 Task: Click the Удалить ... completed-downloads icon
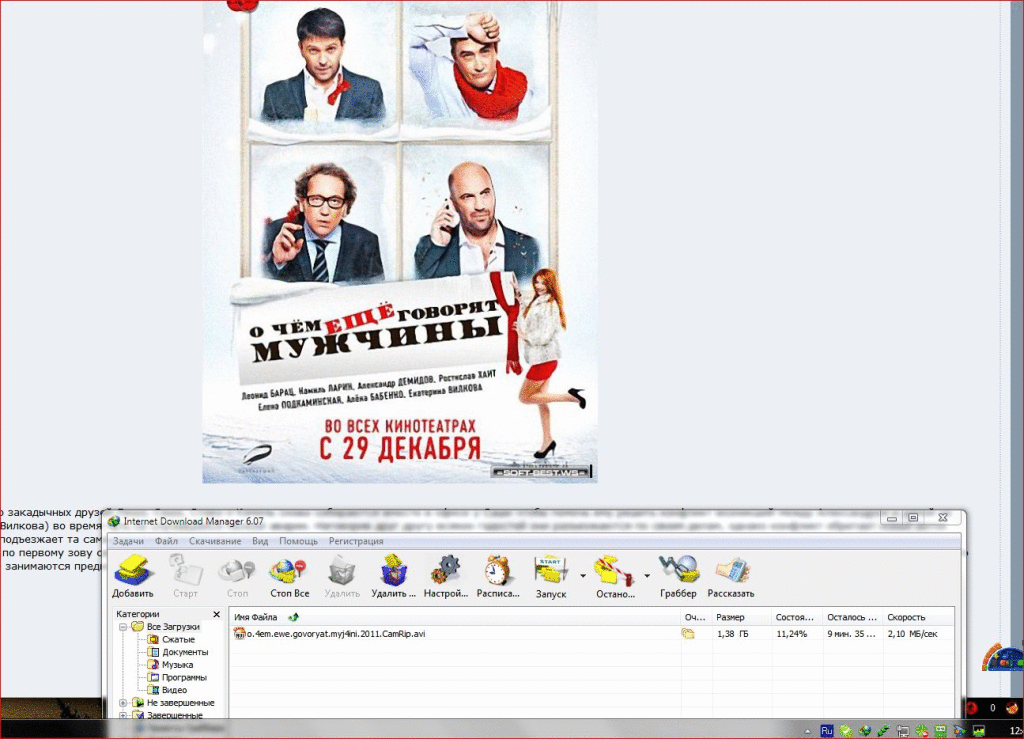click(394, 570)
